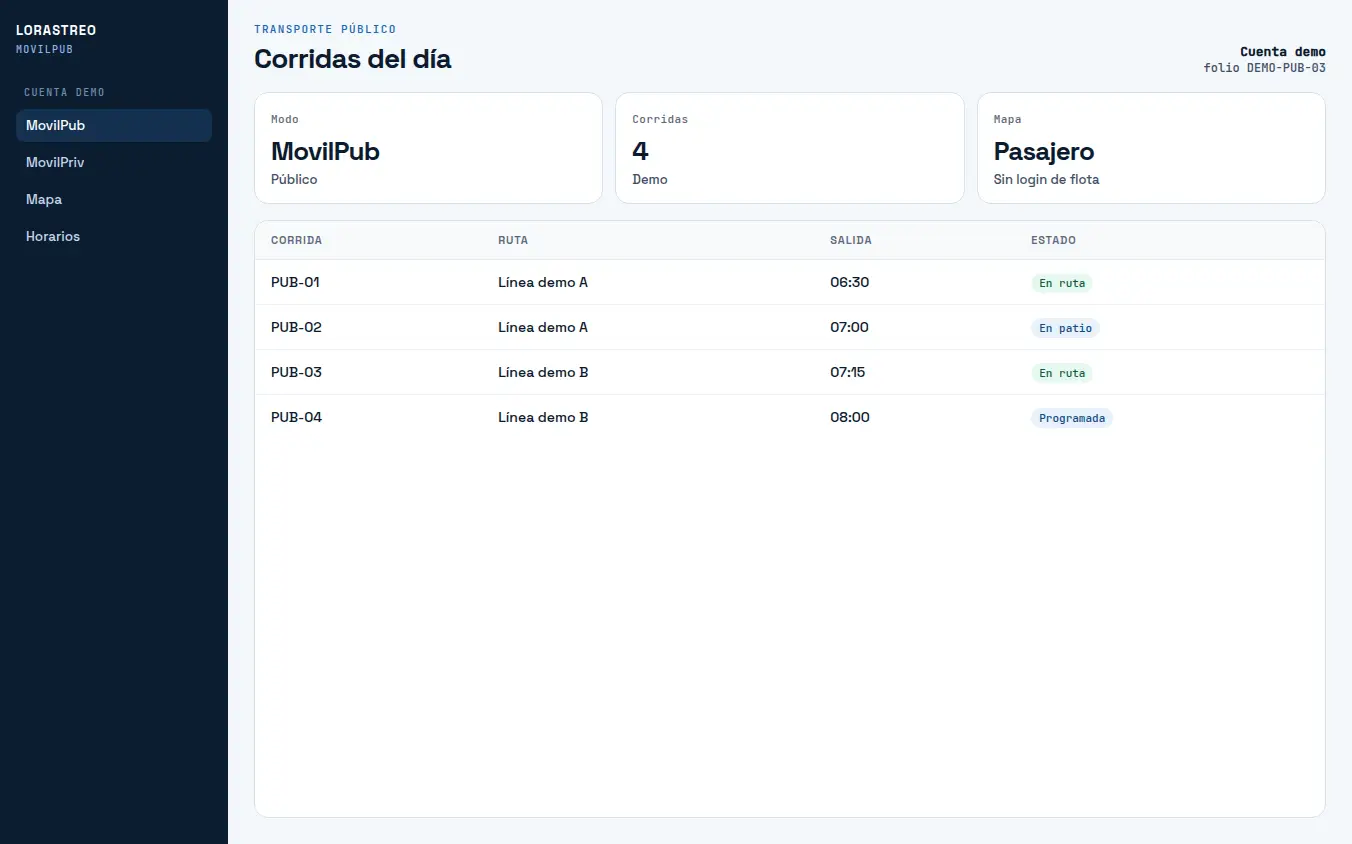Image resolution: width=1352 pixels, height=844 pixels.
Task: Click the LORASTREO brand name
Action: 56,30
